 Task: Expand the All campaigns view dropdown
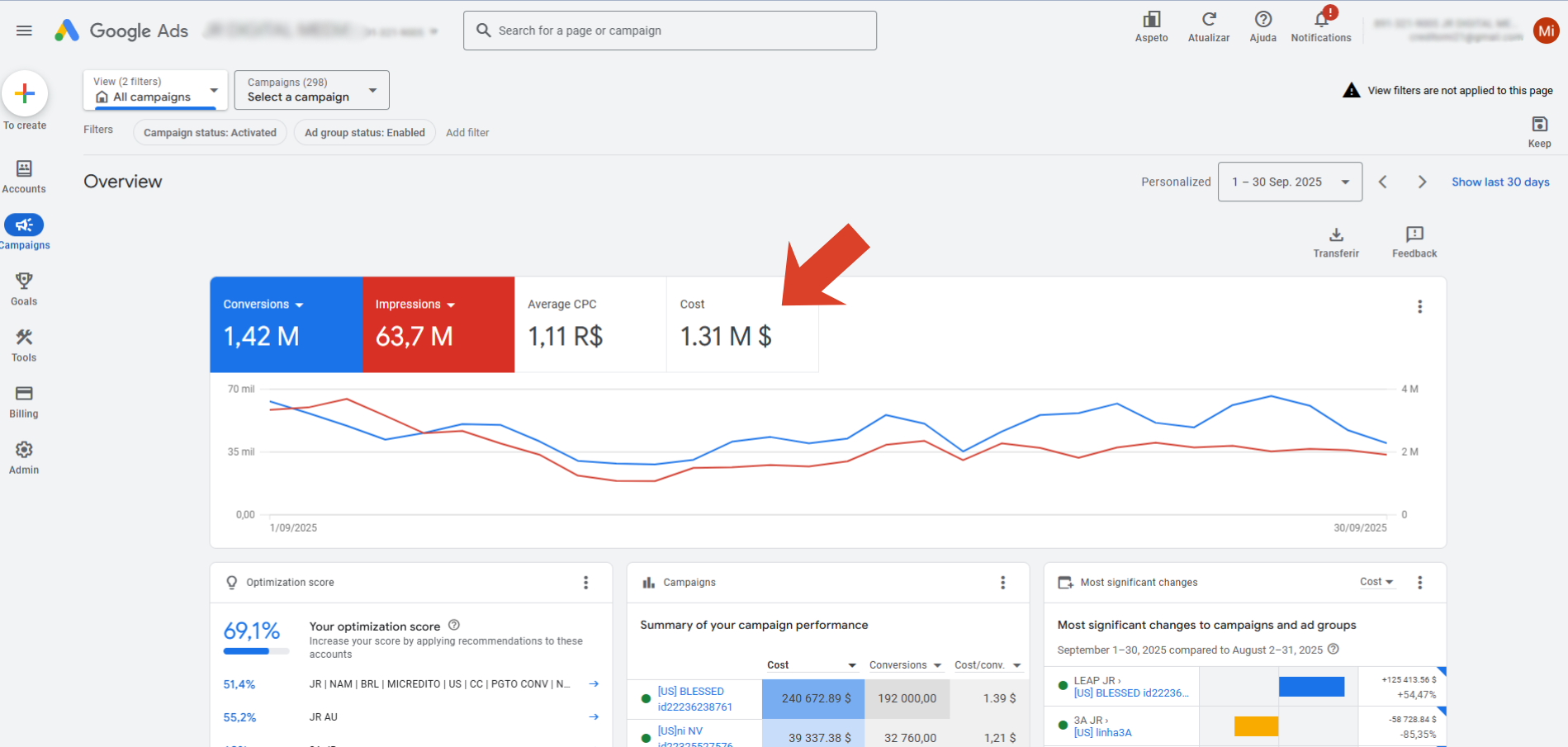(155, 90)
